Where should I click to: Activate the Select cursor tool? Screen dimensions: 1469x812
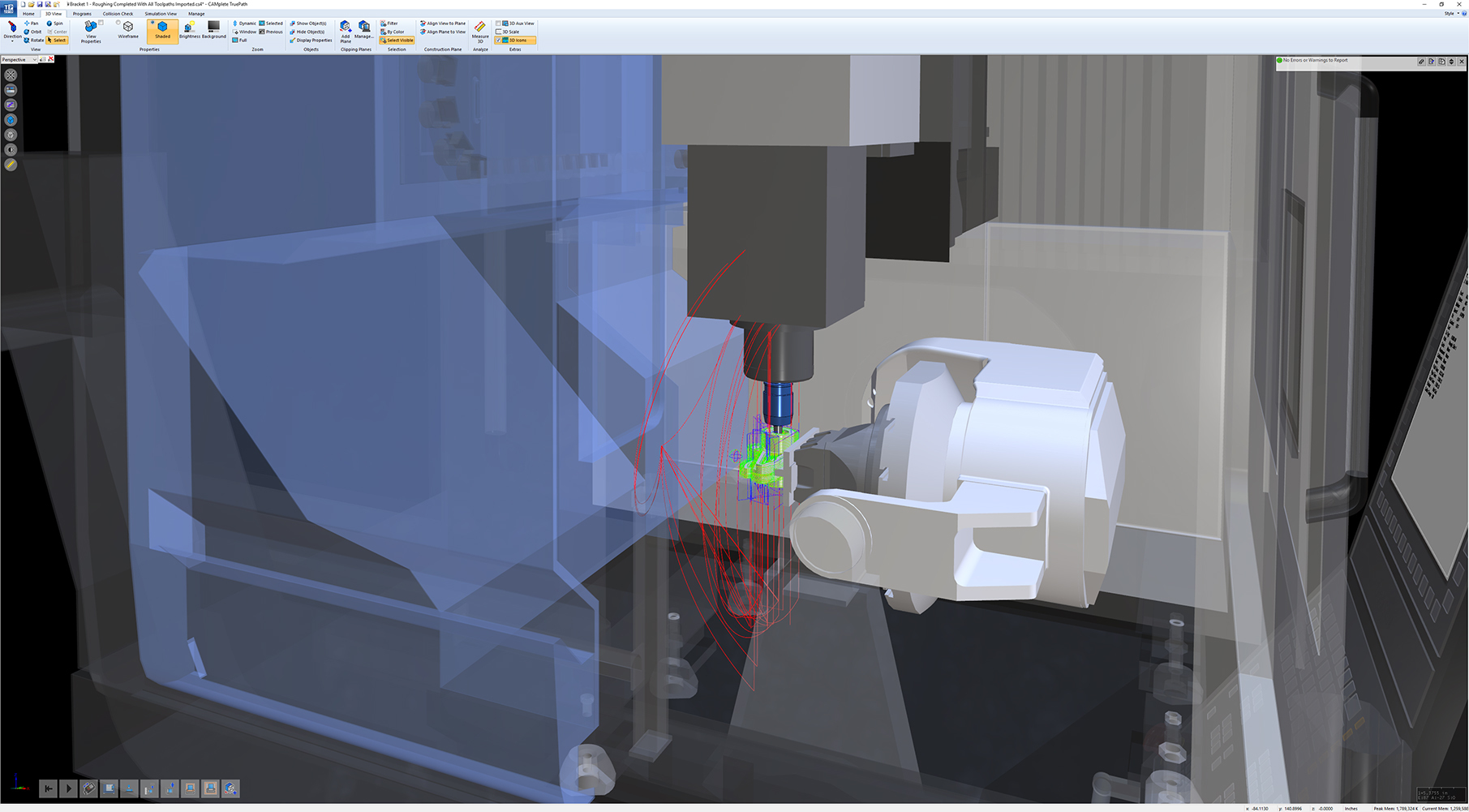coord(57,40)
